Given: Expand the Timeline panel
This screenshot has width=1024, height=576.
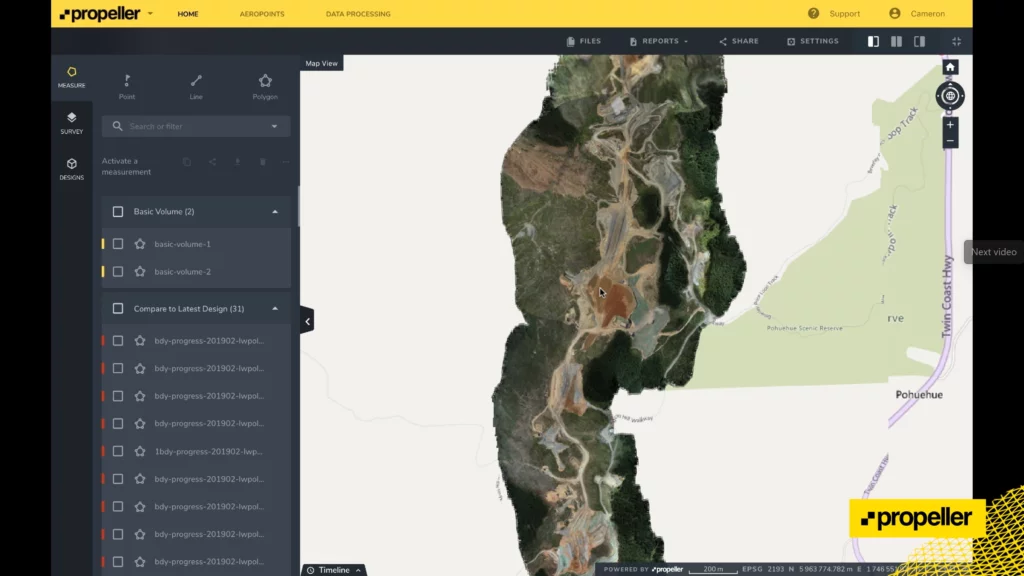Looking at the screenshot, I should (334, 570).
